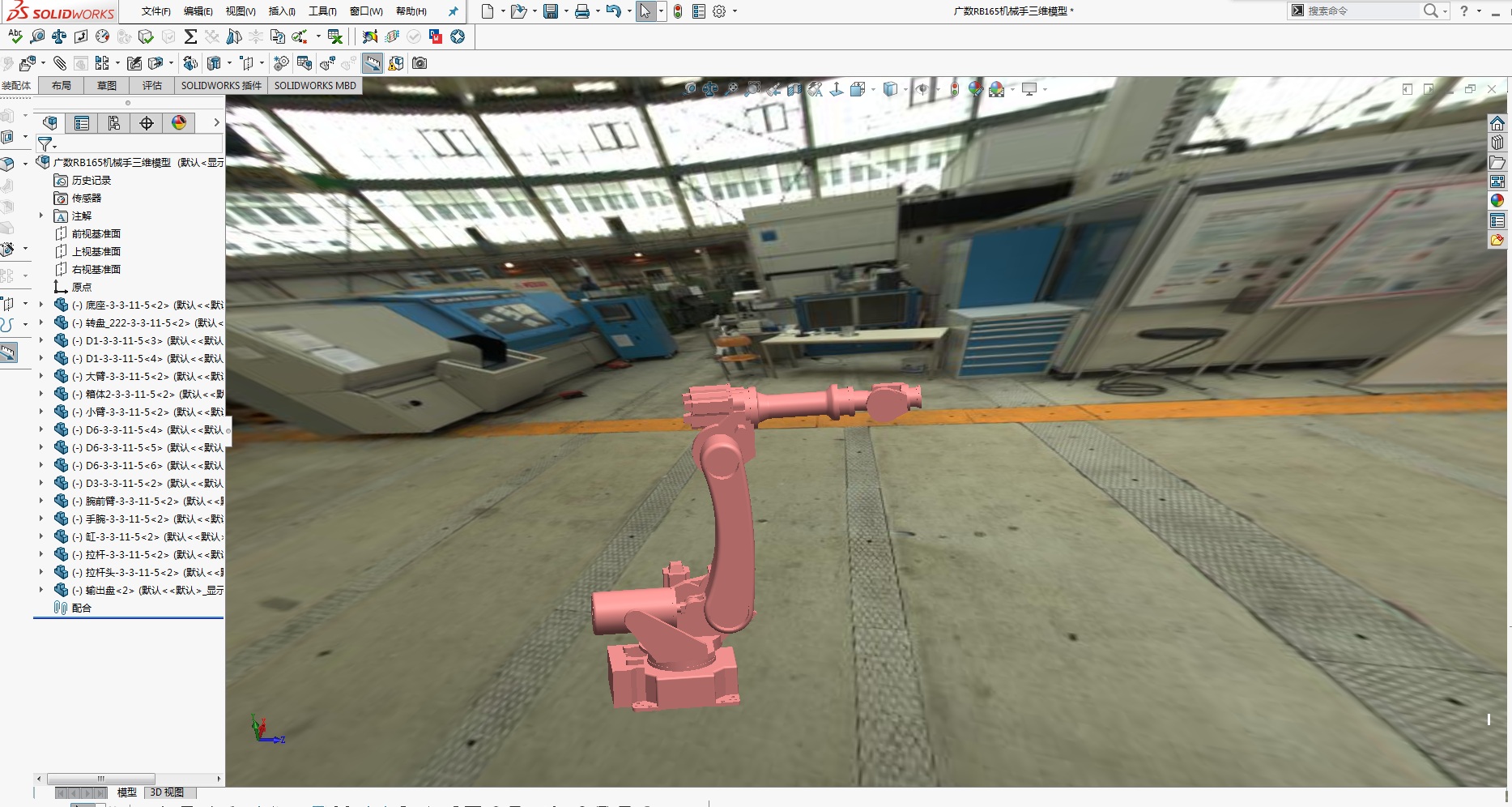The width and height of the screenshot is (1512, 807).
Task: Open the PropertyManager tab icon
Action: pos(82,123)
